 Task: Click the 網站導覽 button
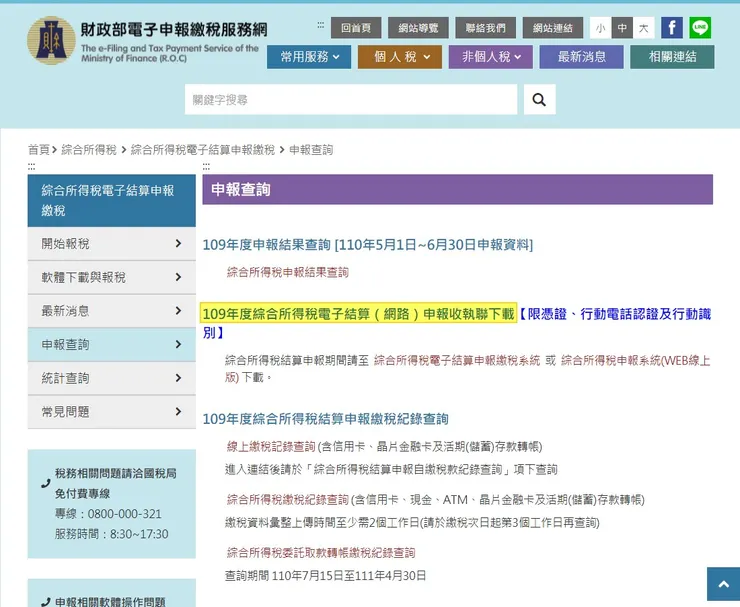pos(418,28)
